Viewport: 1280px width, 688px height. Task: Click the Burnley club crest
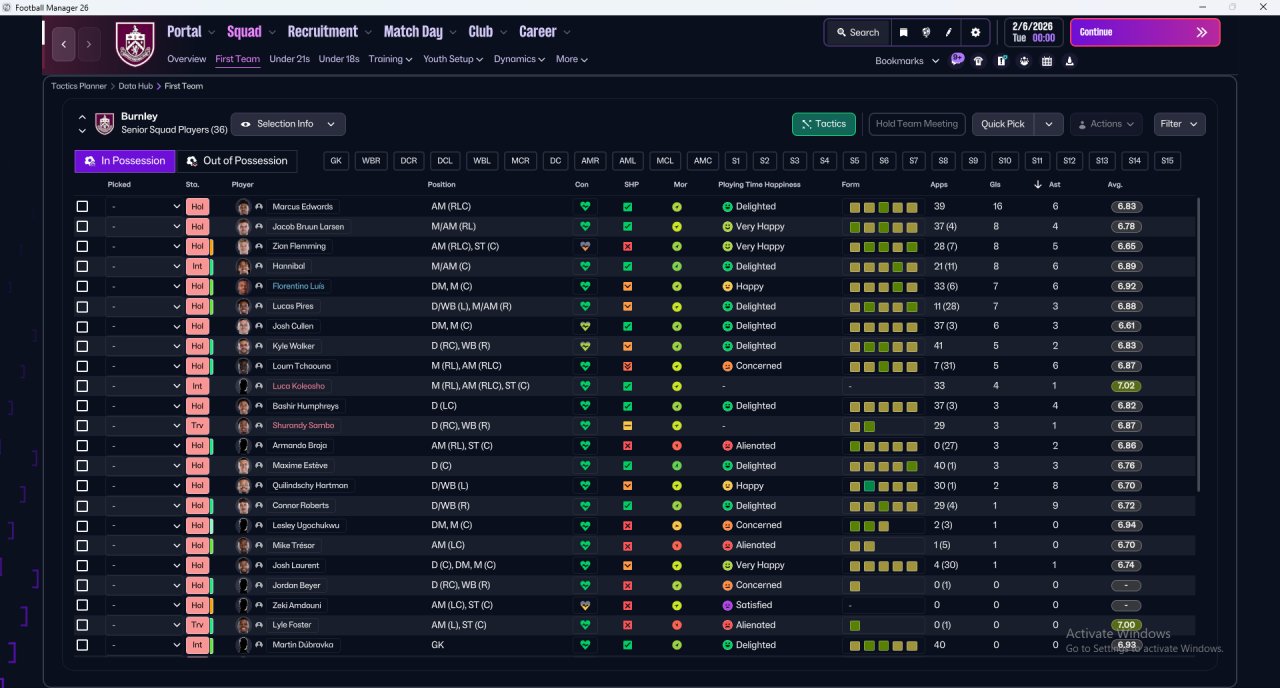click(x=132, y=43)
